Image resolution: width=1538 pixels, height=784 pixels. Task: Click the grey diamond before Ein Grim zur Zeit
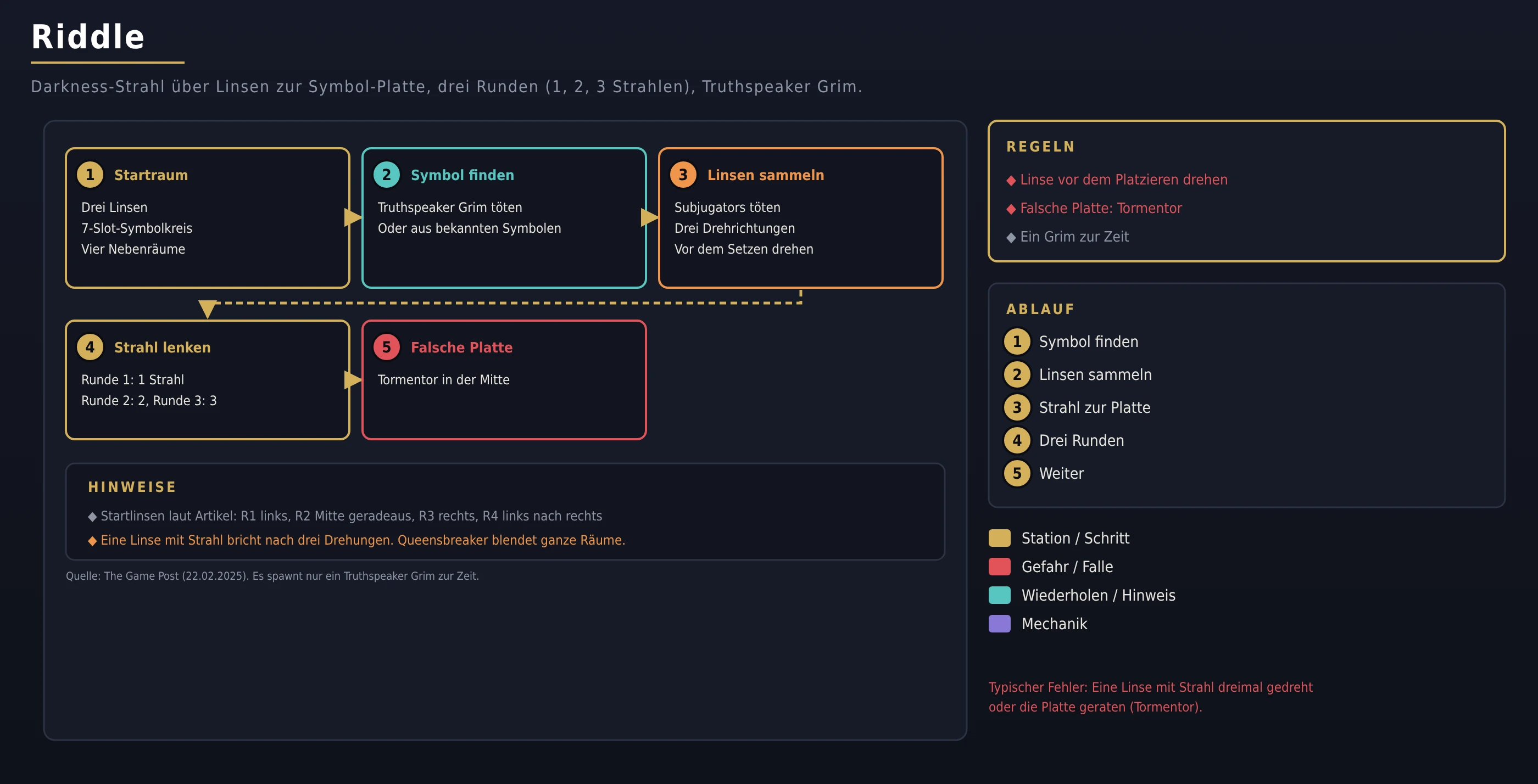(x=1011, y=238)
